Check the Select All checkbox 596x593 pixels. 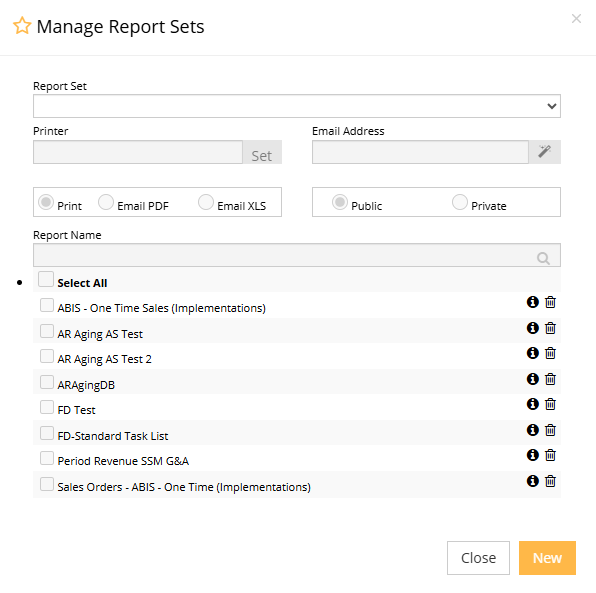[46, 279]
